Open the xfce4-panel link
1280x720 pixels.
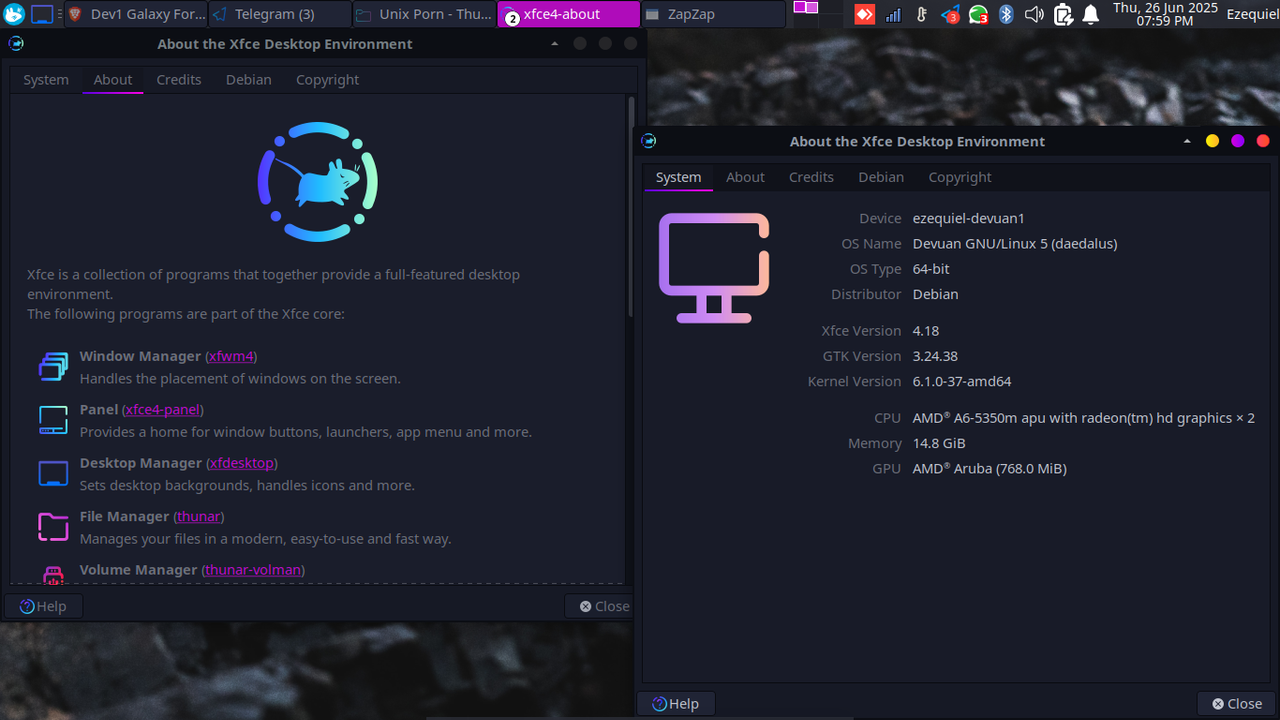pos(163,409)
